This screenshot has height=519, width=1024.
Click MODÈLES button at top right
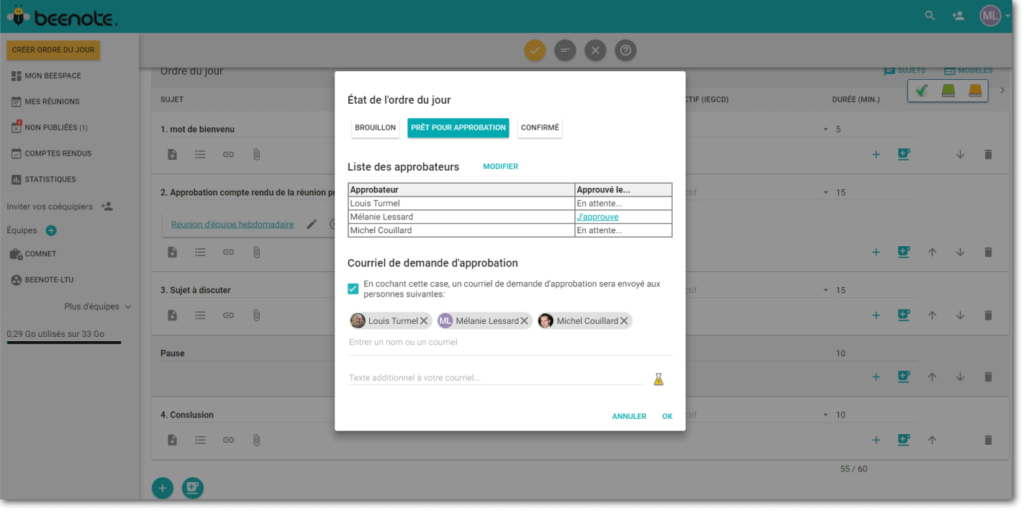click(968, 71)
